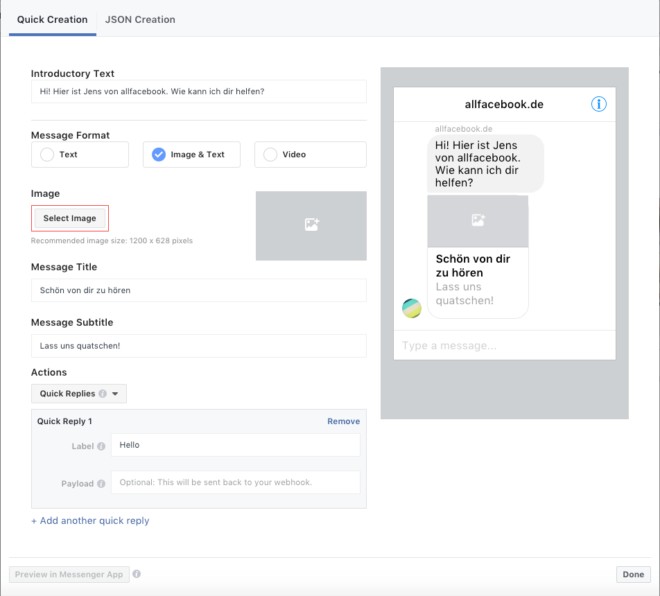660x596 pixels.
Task: Click 'Lass uns quatschen!' preview subtitle
Action: (x=465, y=294)
